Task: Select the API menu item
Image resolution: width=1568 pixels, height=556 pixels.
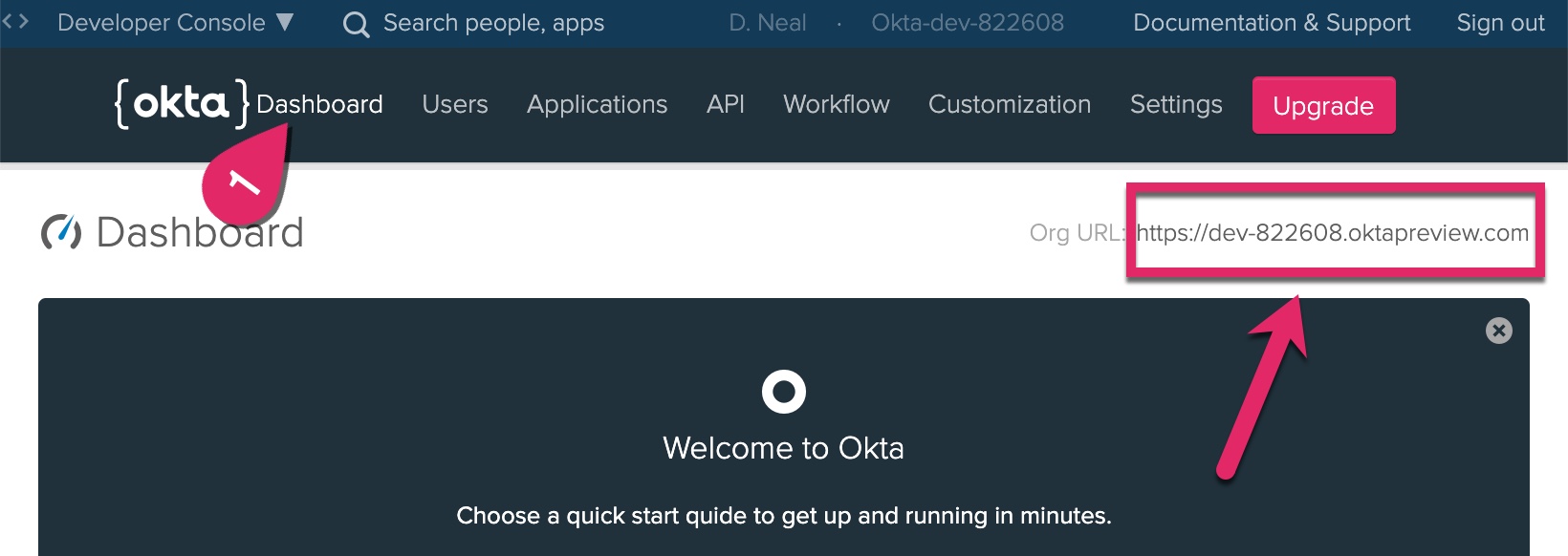Action: pyautogui.click(x=725, y=104)
